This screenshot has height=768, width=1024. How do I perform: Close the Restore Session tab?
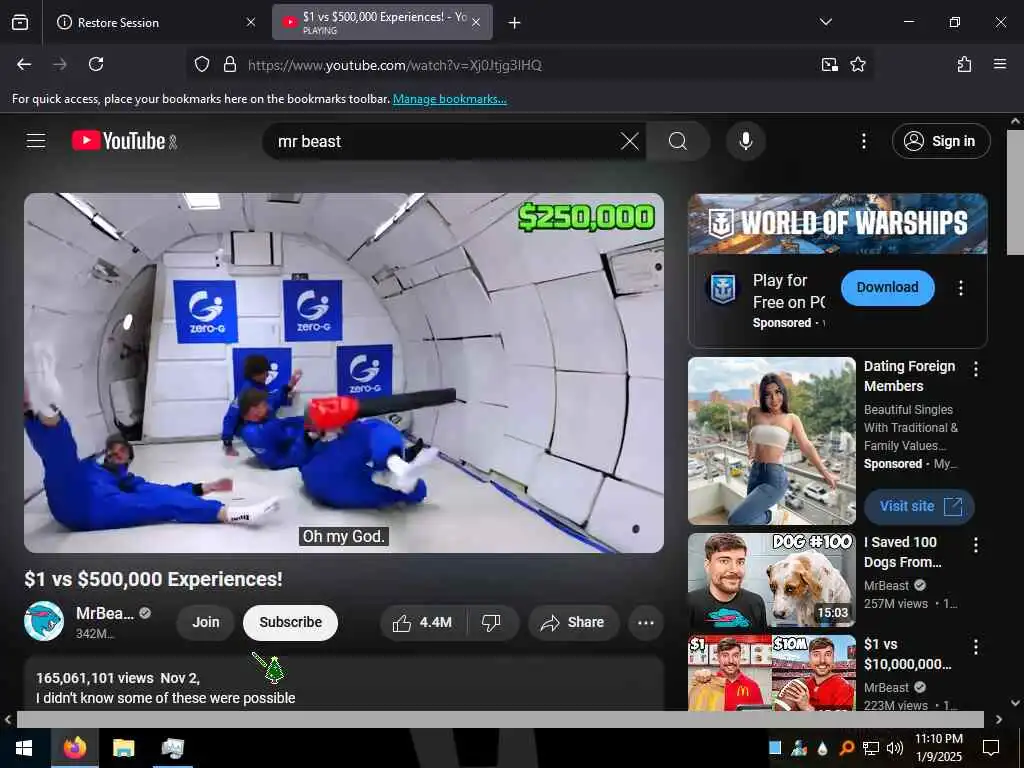coord(250,22)
